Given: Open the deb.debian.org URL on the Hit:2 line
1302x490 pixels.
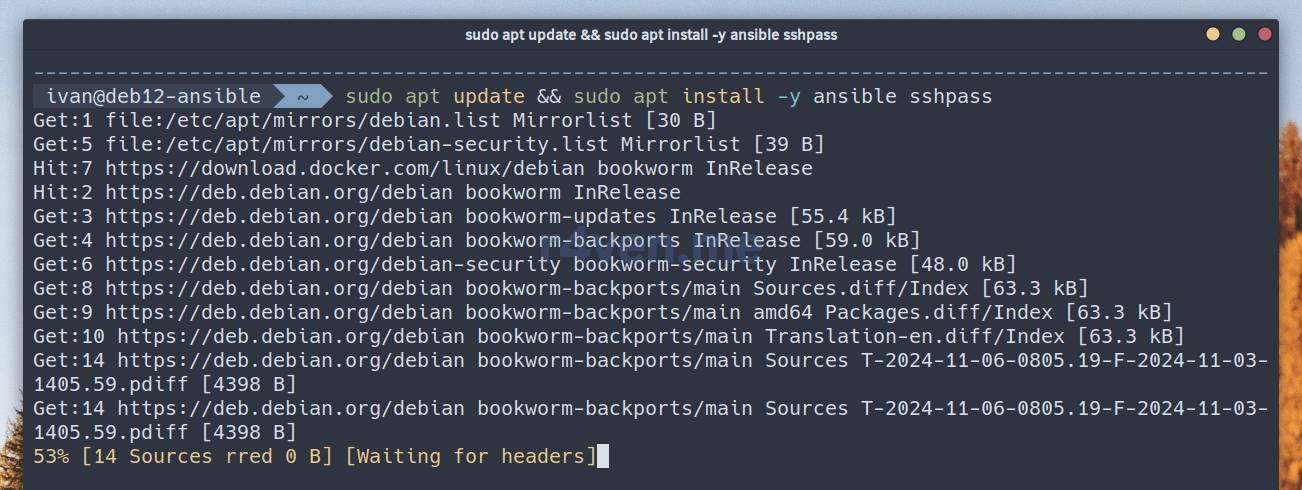Looking at the screenshot, I should 278,193.
